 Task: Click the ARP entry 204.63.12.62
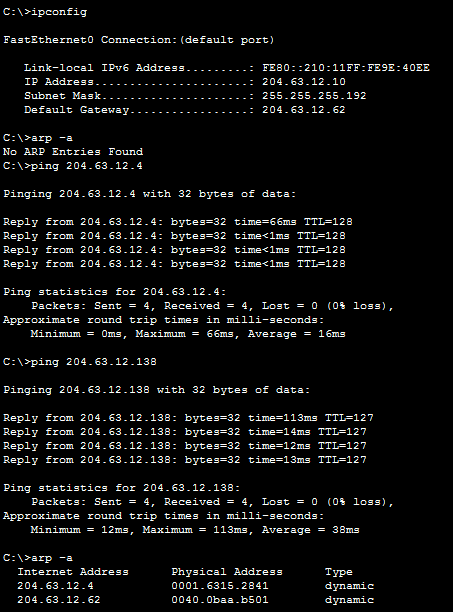point(59,600)
